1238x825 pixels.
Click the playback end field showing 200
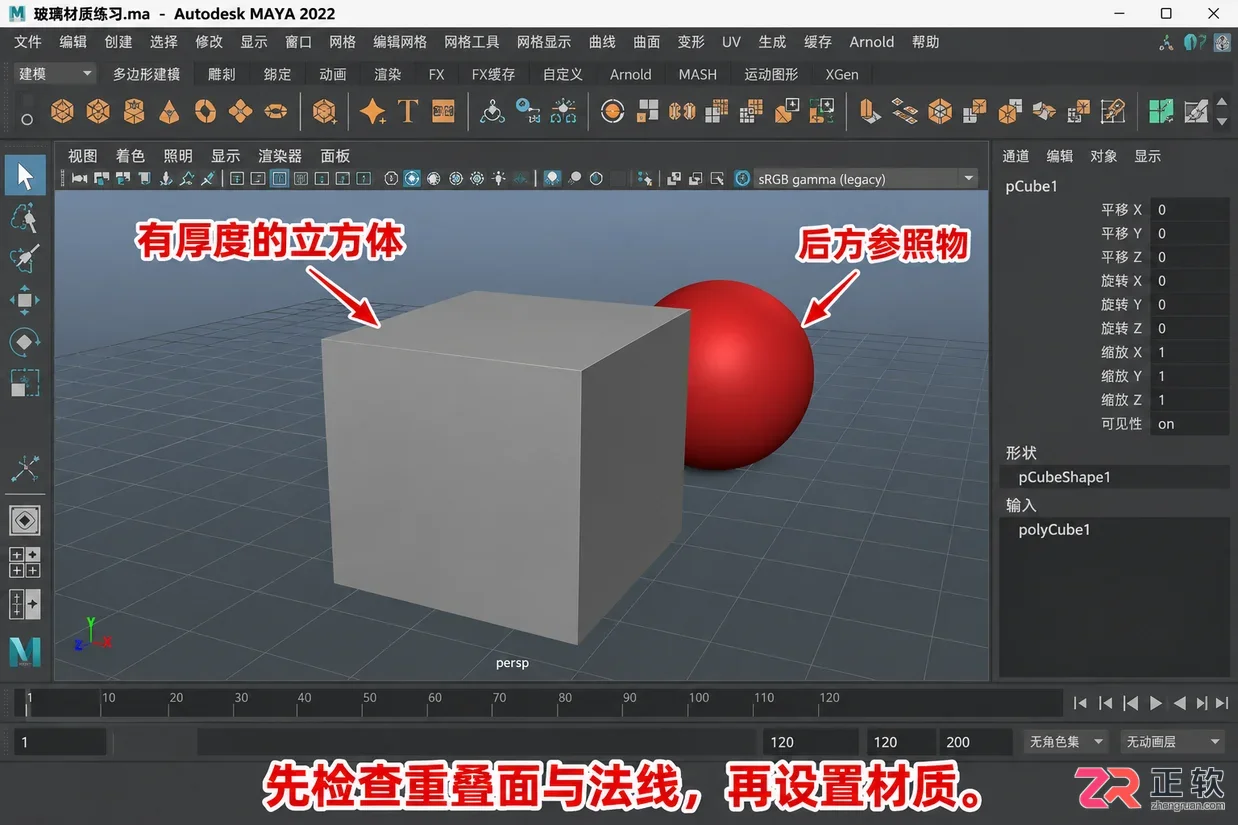[975, 742]
